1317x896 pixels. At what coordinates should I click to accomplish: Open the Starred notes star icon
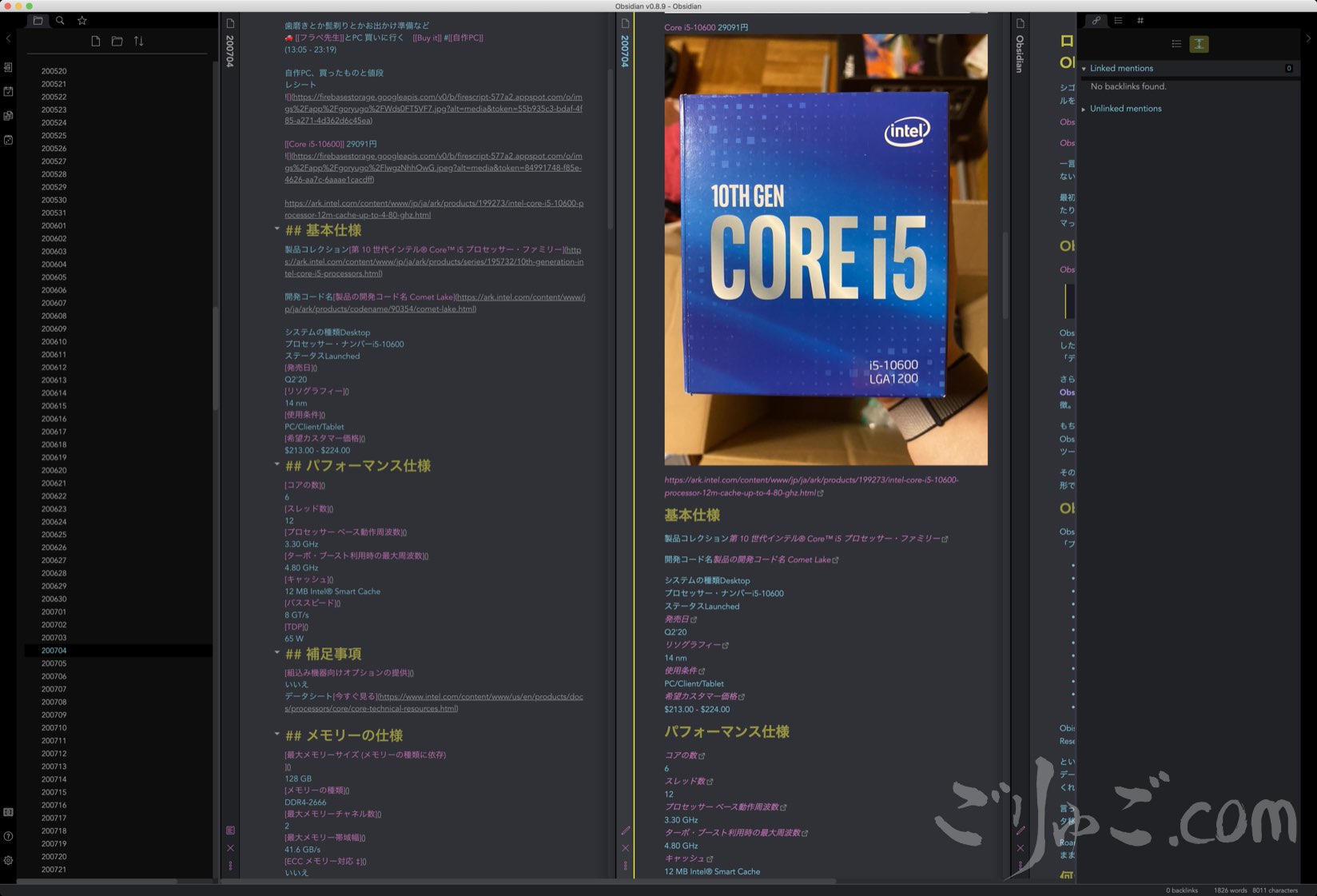pyautogui.click(x=82, y=21)
